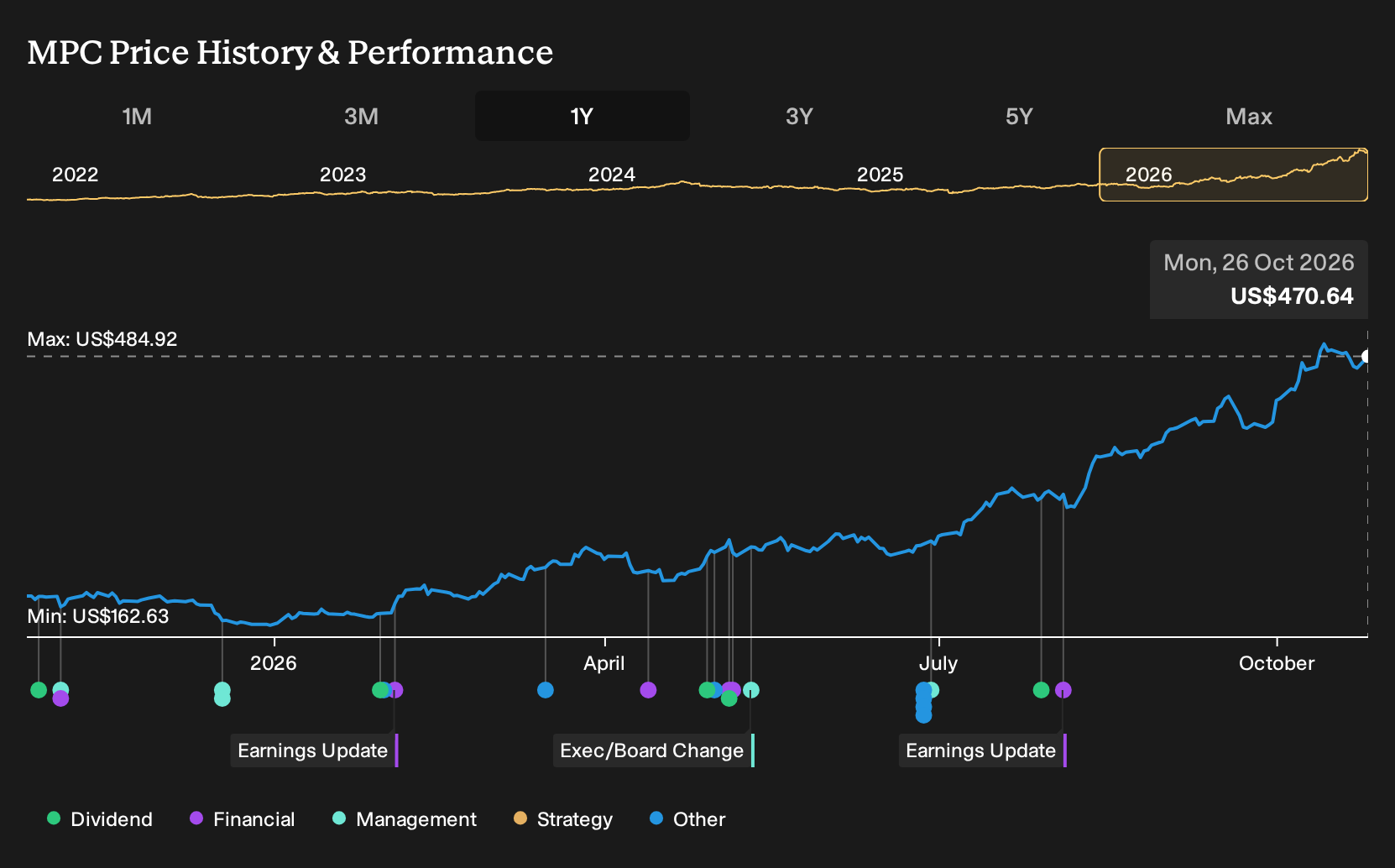Click the US$470.64 price value
Screen dimensions: 1395x868
1293,296
